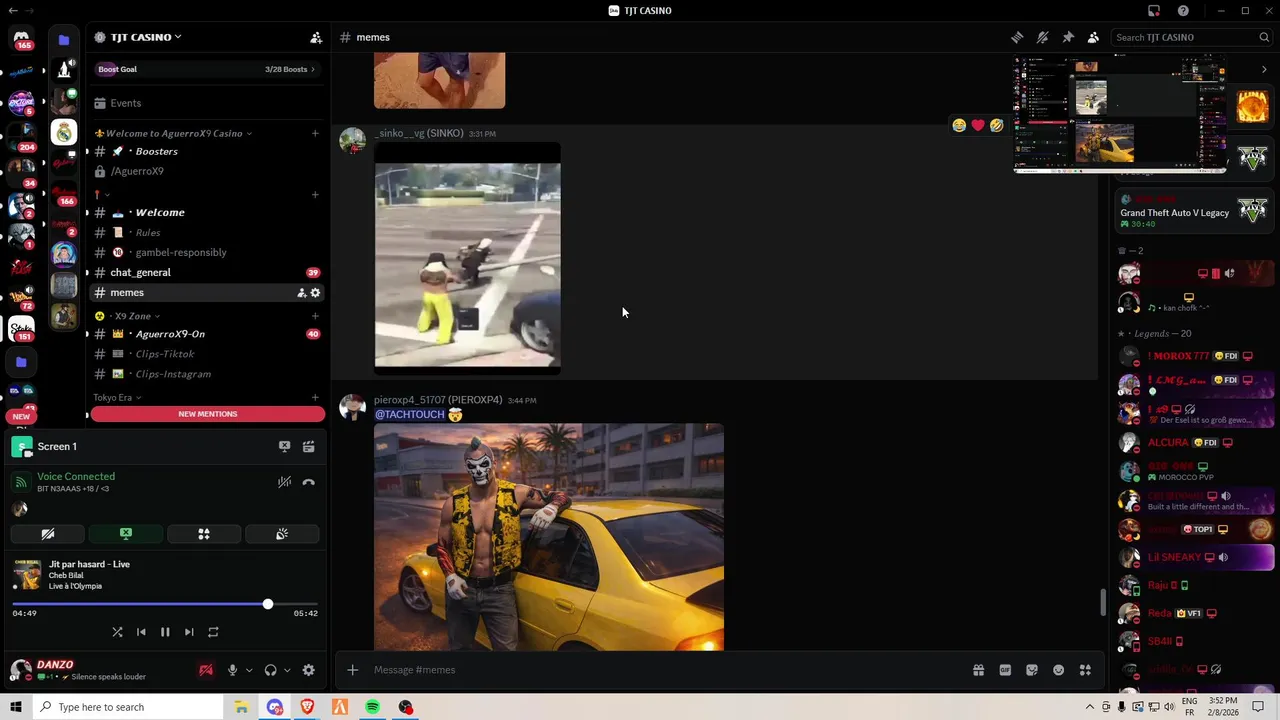Collapse the Welcome to AguerroX9 Casino category
This screenshot has width=1280, height=720.
(x=172, y=133)
